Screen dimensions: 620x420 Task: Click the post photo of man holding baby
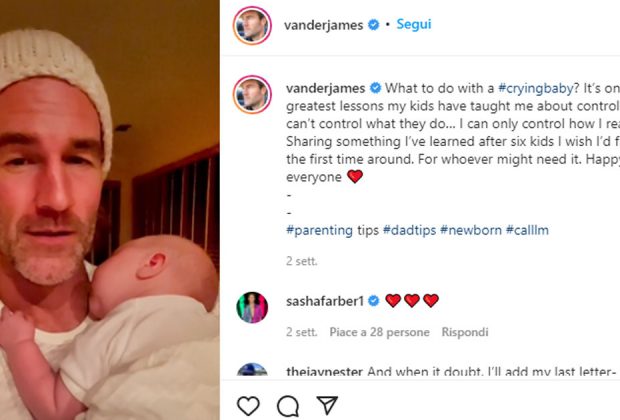tap(110, 210)
